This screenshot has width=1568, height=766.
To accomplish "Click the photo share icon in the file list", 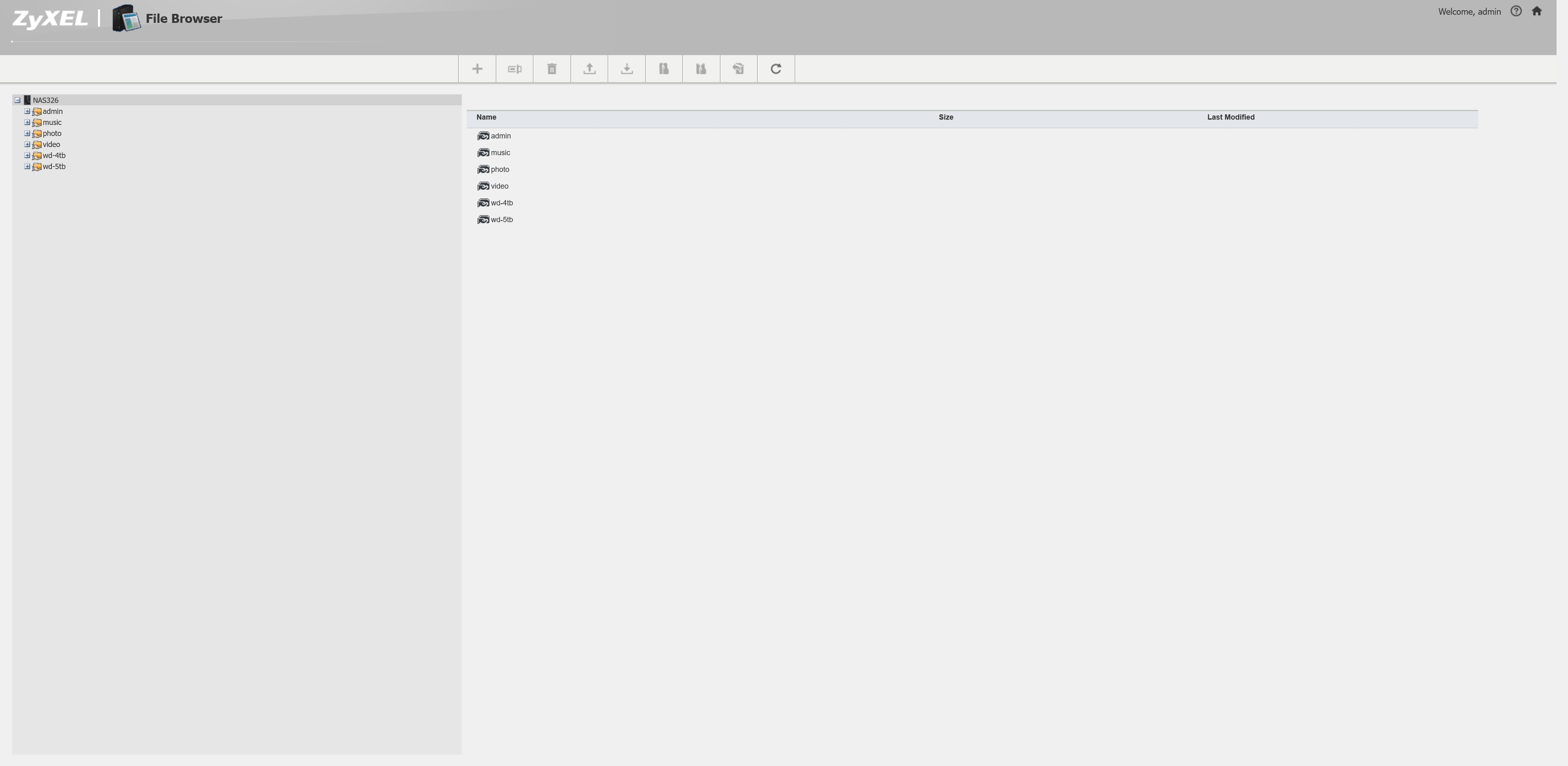I will coord(483,169).
